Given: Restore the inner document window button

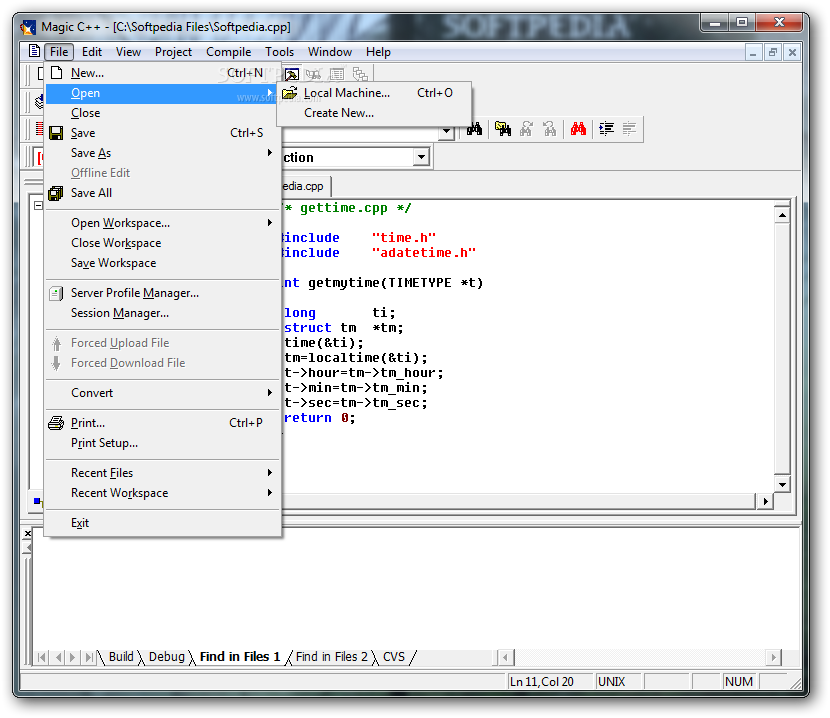Looking at the screenshot, I should pyautogui.click(x=773, y=52).
